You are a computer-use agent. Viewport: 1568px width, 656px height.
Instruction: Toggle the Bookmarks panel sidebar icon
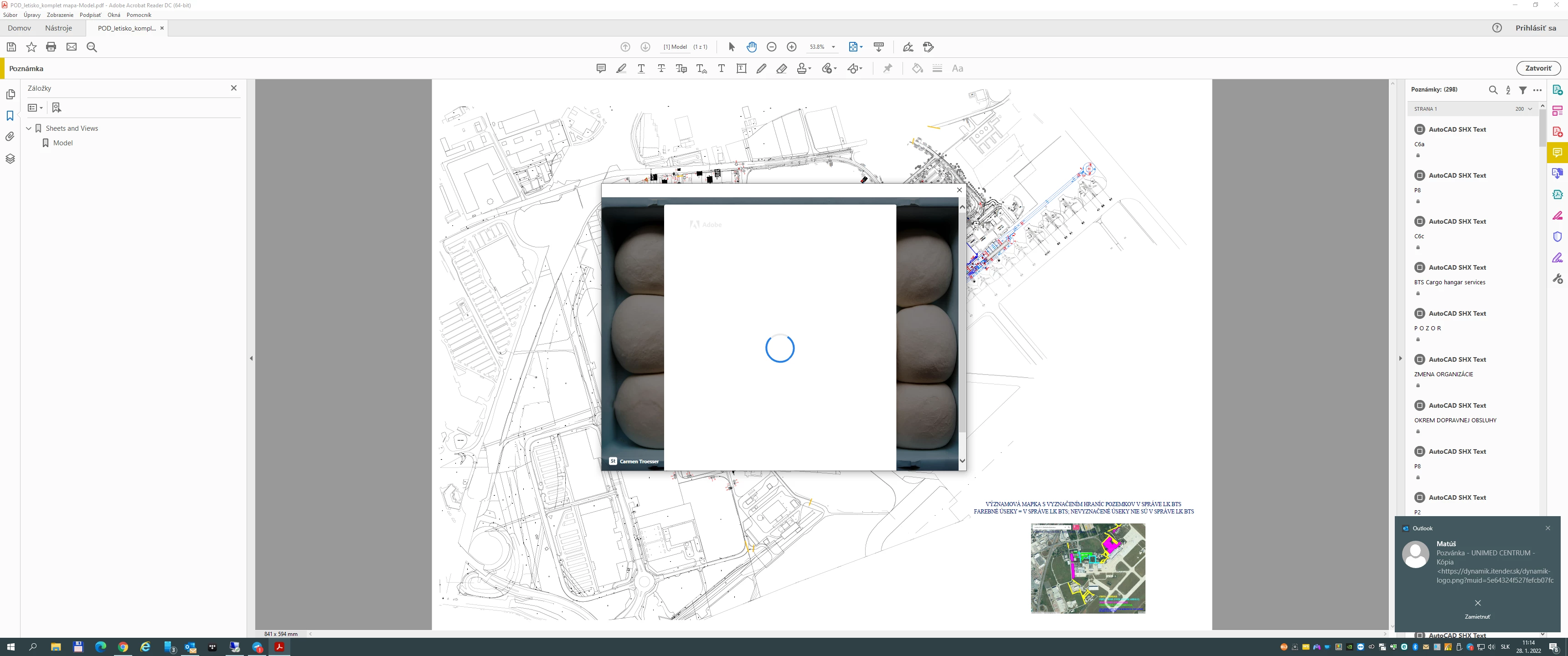[x=10, y=116]
